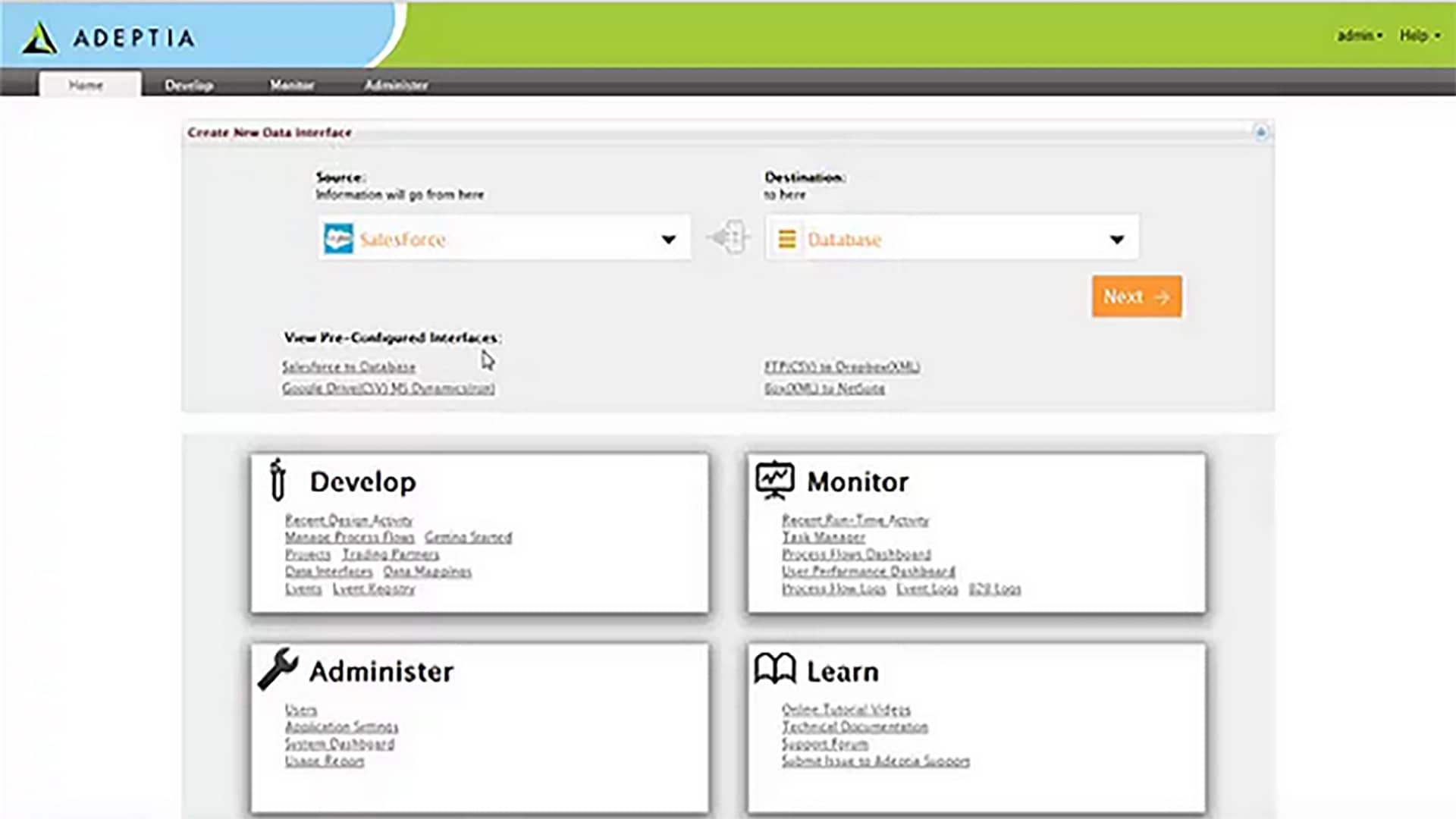Expand the admin user menu
Screen dimensions: 1456x819
click(1360, 36)
